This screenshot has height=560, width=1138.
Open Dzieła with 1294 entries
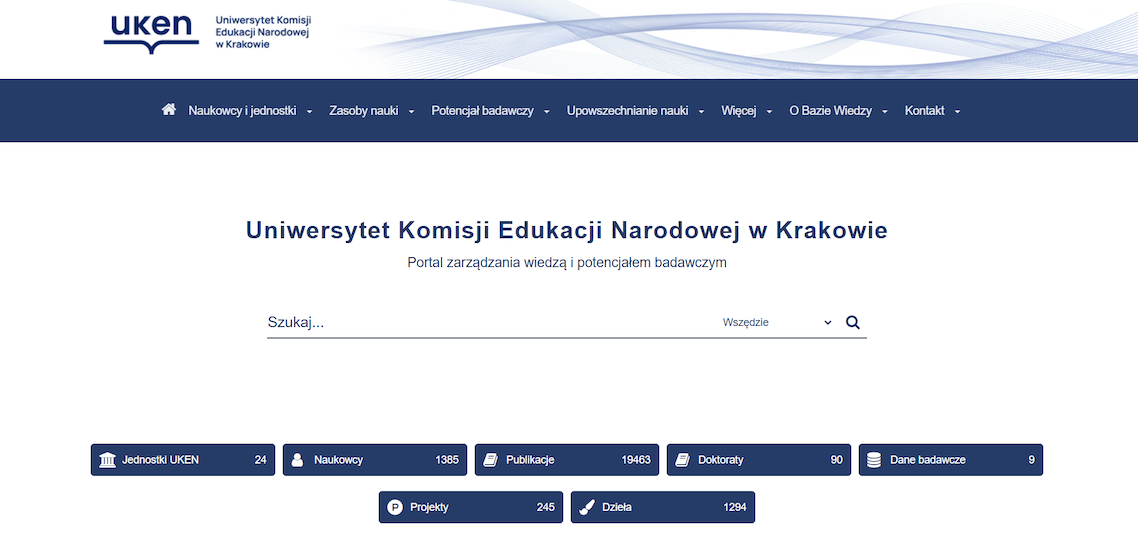pyautogui.click(x=663, y=507)
